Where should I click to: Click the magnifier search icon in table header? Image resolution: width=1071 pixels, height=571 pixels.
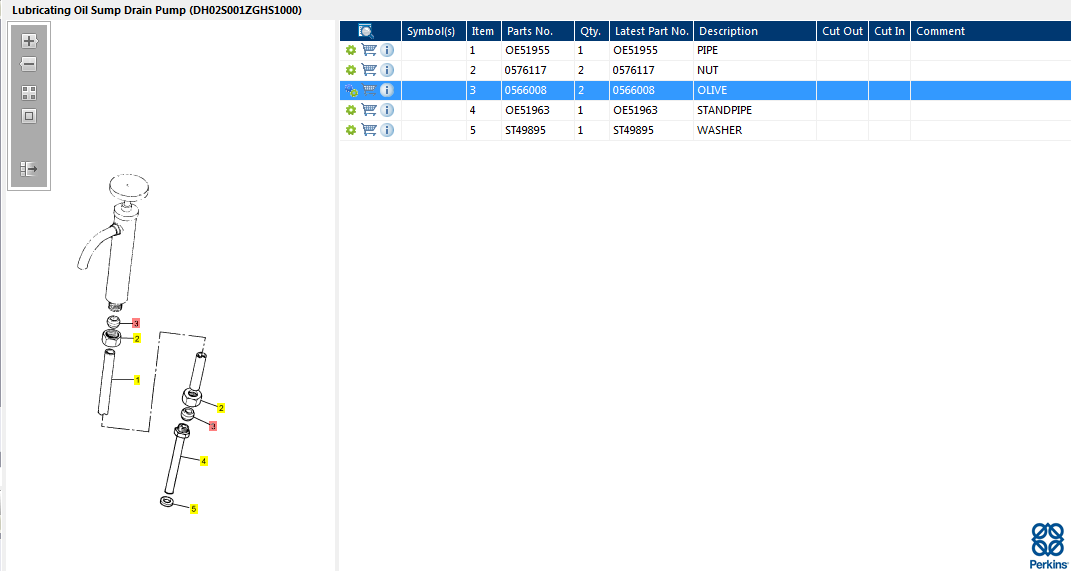pos(365,31)
